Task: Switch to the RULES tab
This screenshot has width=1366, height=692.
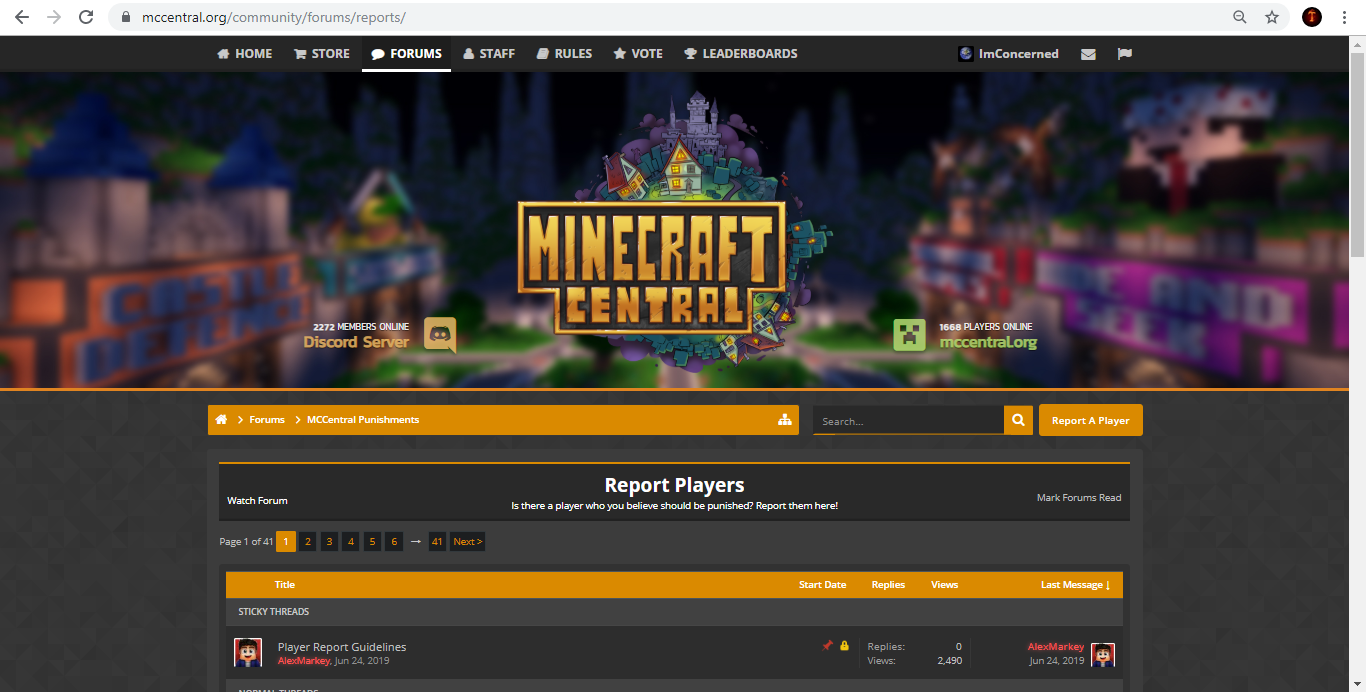Action: coord(564,53)
